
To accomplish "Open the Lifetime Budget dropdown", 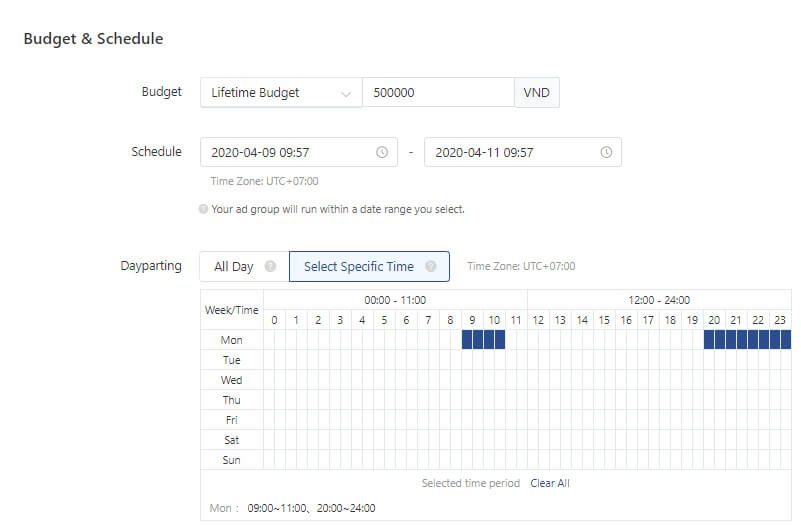I will pyautogui.click(x=280, y=93).
